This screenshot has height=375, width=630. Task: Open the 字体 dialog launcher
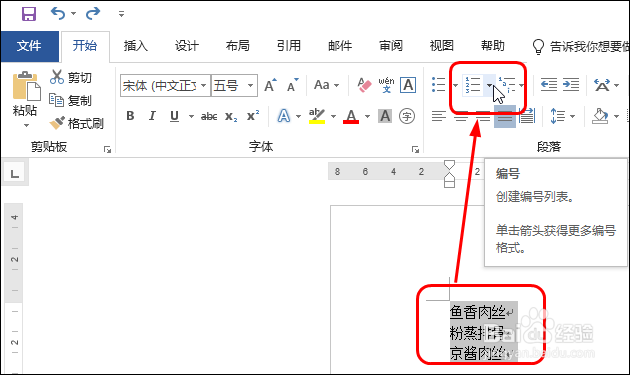(415, 150)
